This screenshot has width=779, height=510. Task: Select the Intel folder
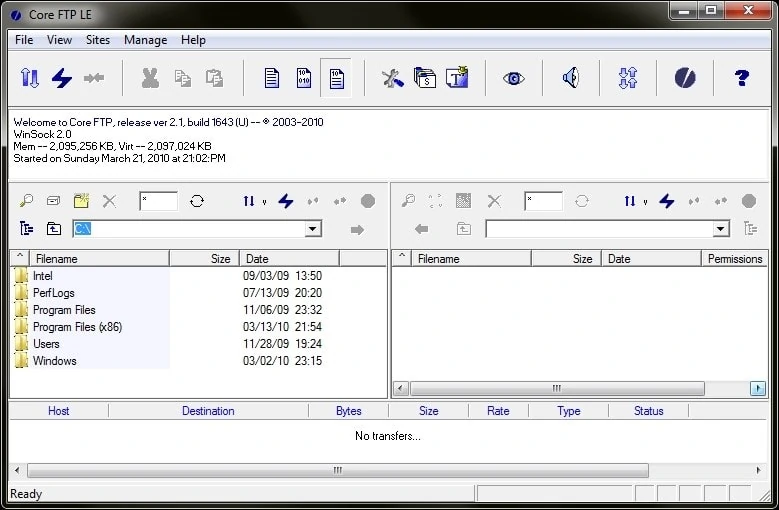click(43, 276)
